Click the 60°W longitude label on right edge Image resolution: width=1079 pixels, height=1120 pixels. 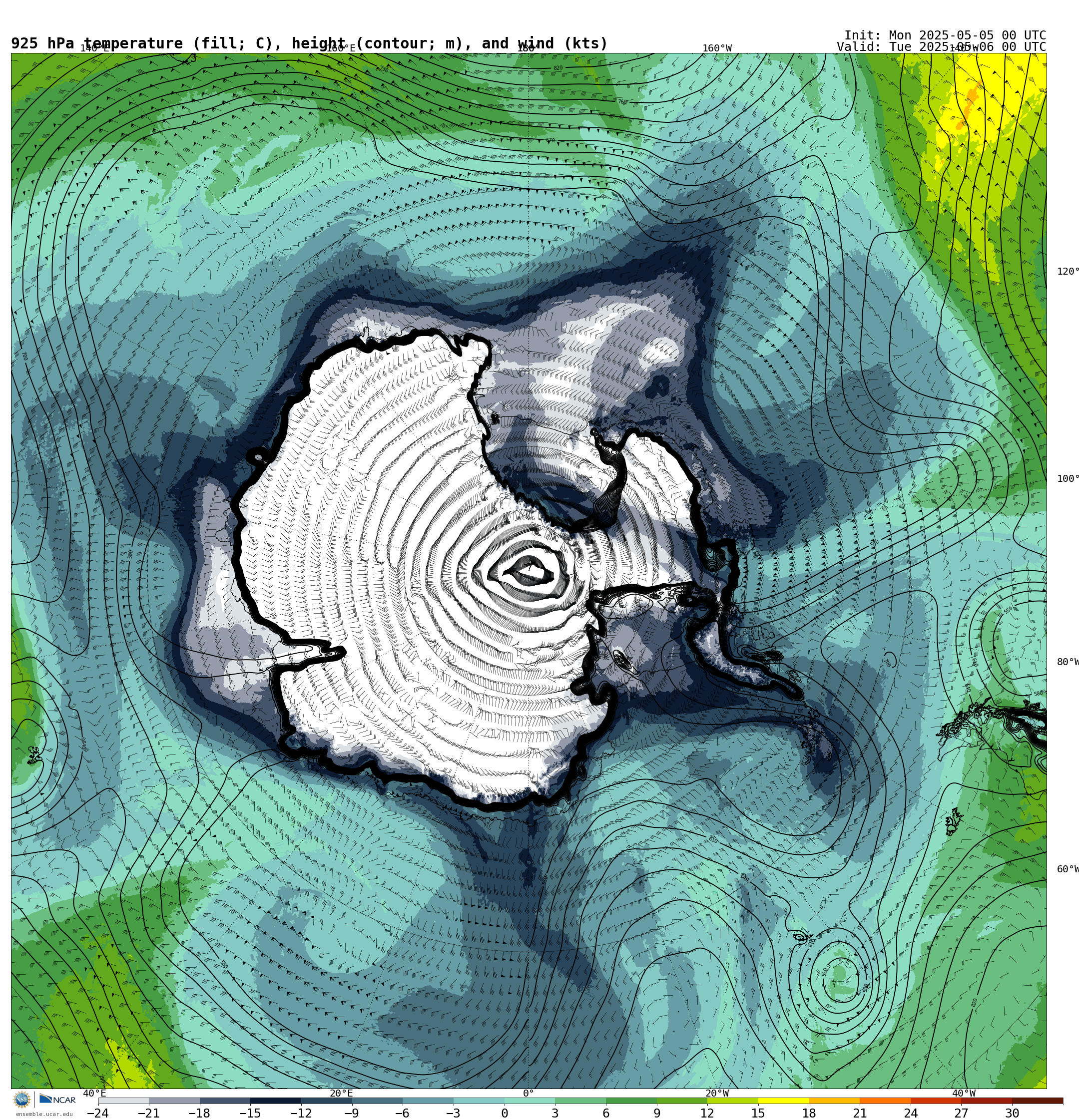pyautogui.click(x=1068, y=869)
